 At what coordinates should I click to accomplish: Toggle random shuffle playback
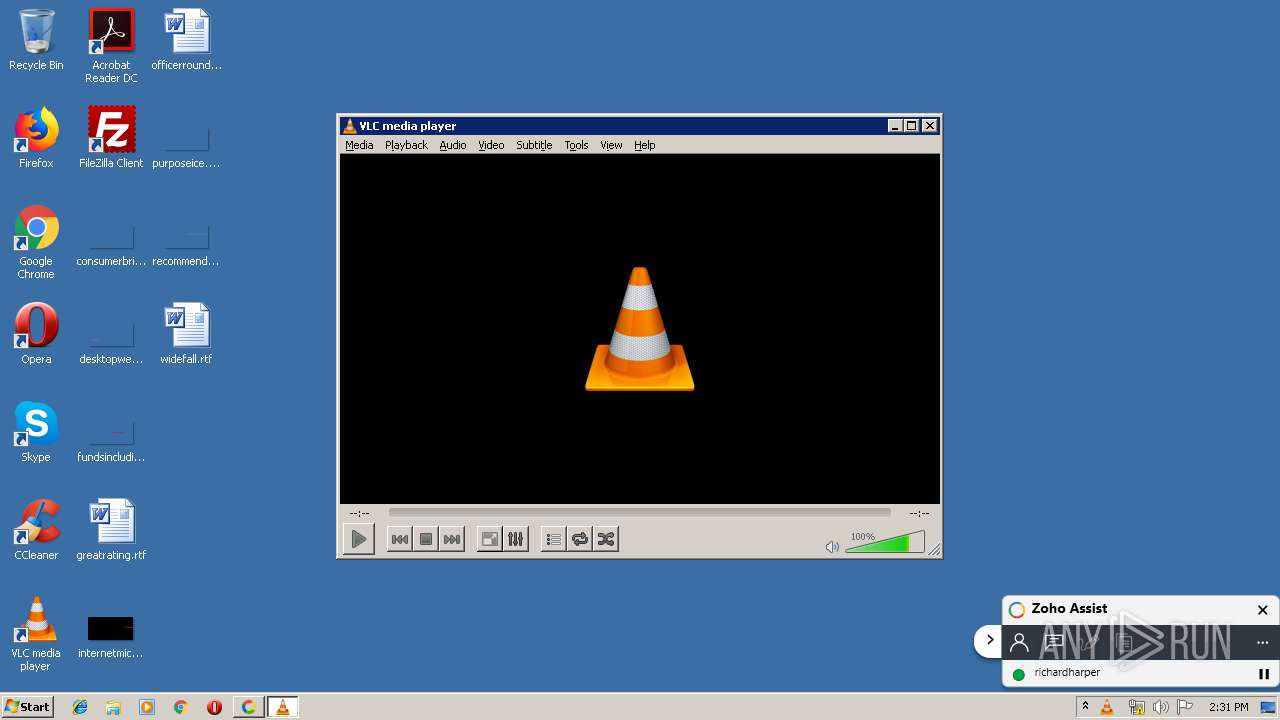[606, 539]
